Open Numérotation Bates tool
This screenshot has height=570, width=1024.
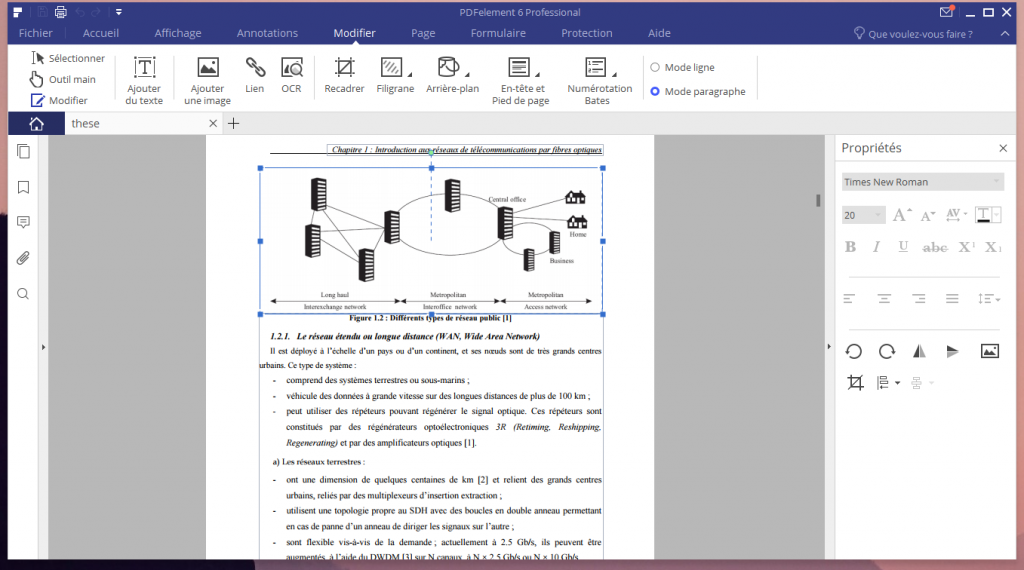[x=599, y=80]
